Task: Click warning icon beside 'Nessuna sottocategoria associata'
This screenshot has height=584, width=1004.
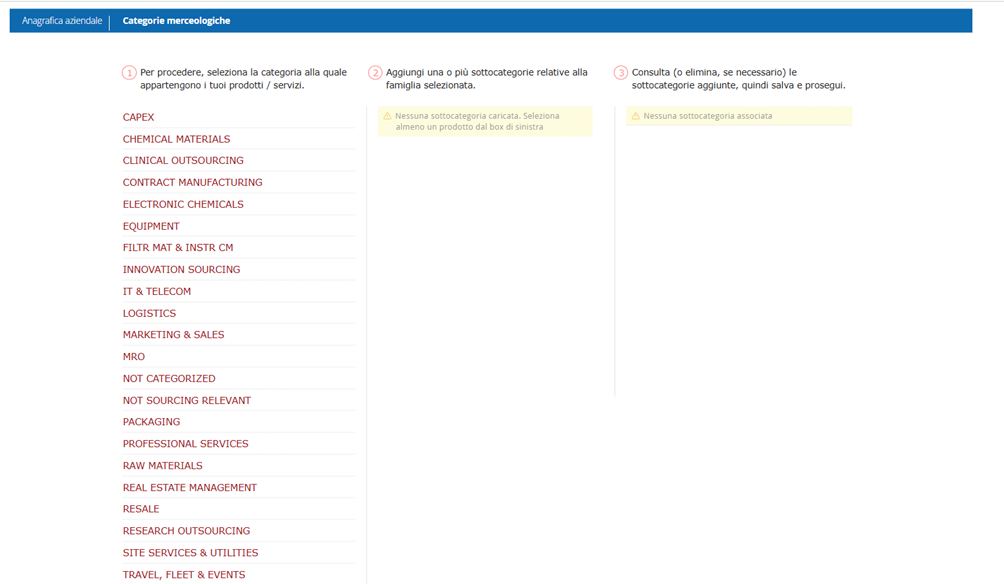Action: click(636, 116)
